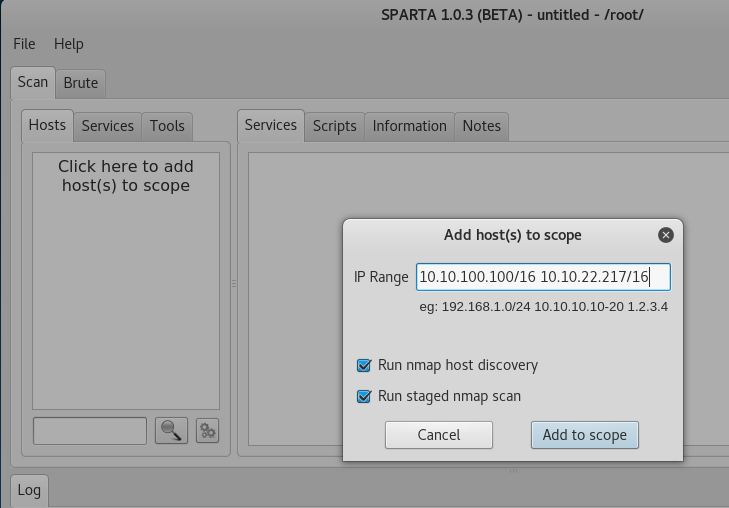Select the Hosts tab
Image resolution: width=729 pixels, height=508 pixels.
47,125
